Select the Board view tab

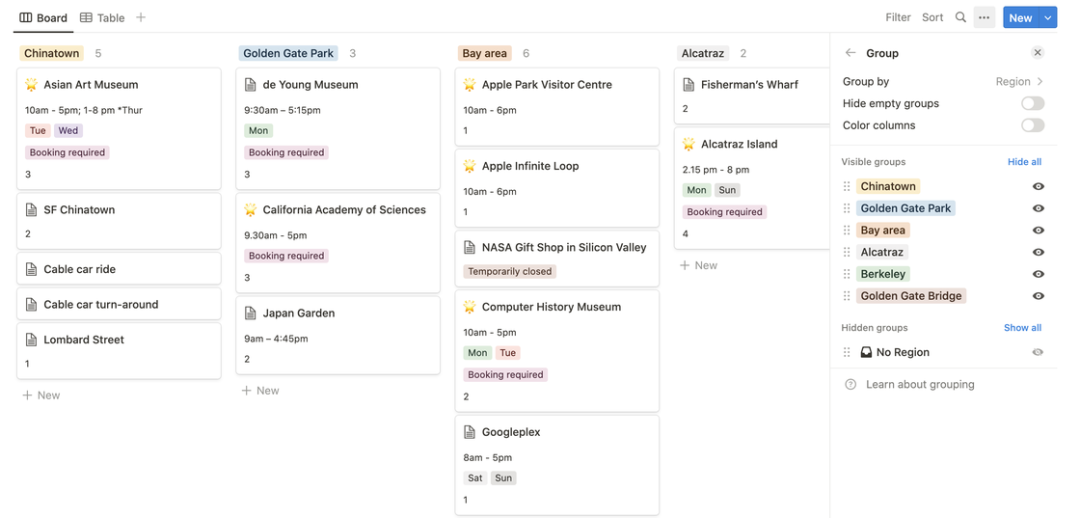(x=43, y=18)
